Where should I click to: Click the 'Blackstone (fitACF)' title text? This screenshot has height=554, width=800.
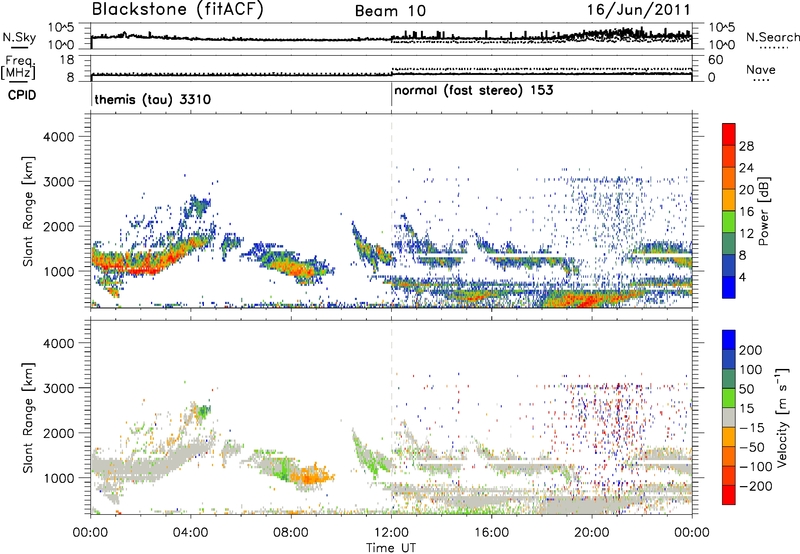point(178,10)
